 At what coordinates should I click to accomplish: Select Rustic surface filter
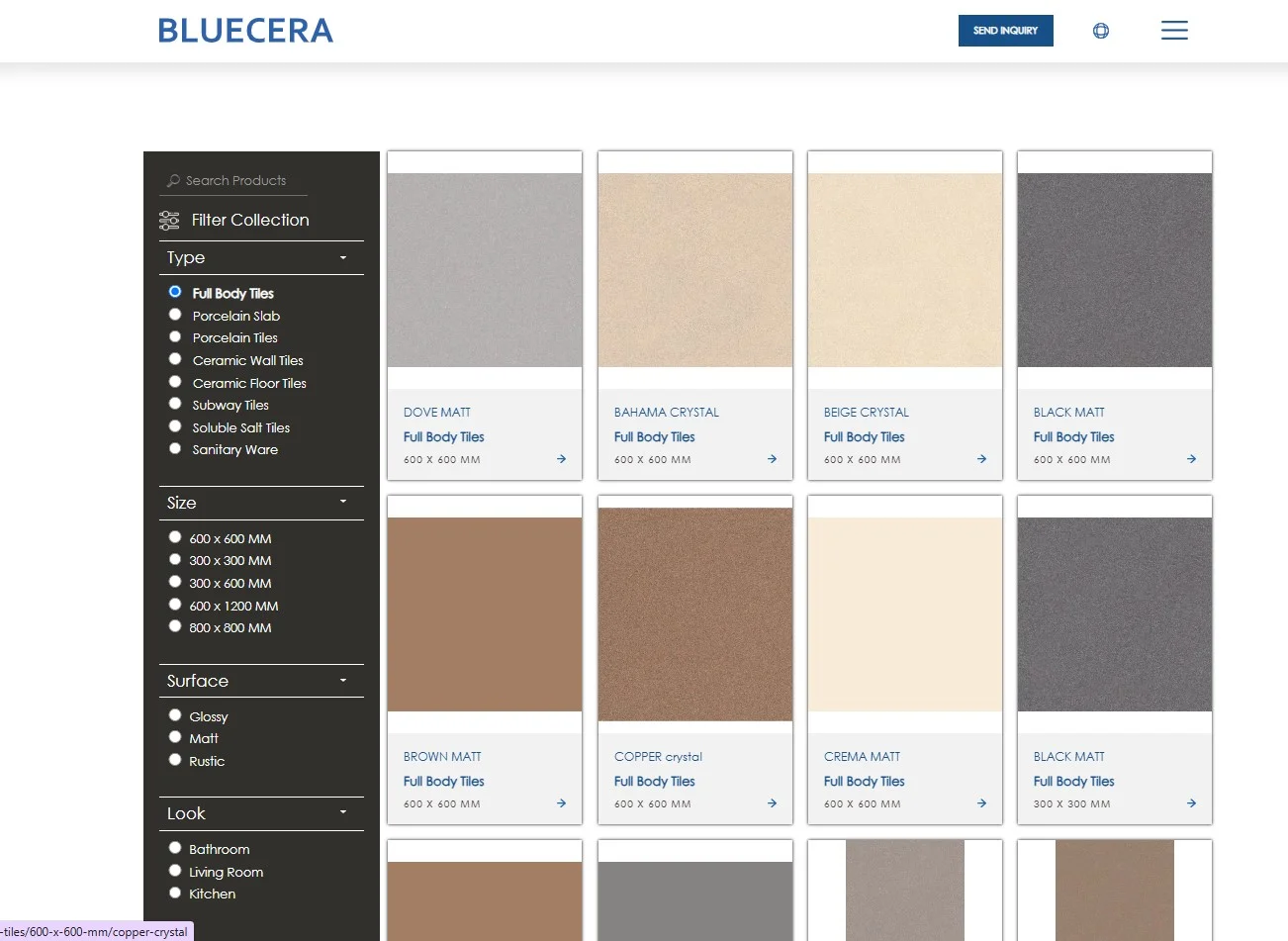[175, 760]
